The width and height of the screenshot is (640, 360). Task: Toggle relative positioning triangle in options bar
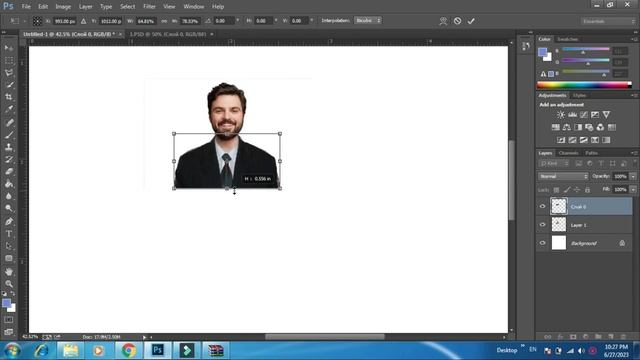[83, 21]
